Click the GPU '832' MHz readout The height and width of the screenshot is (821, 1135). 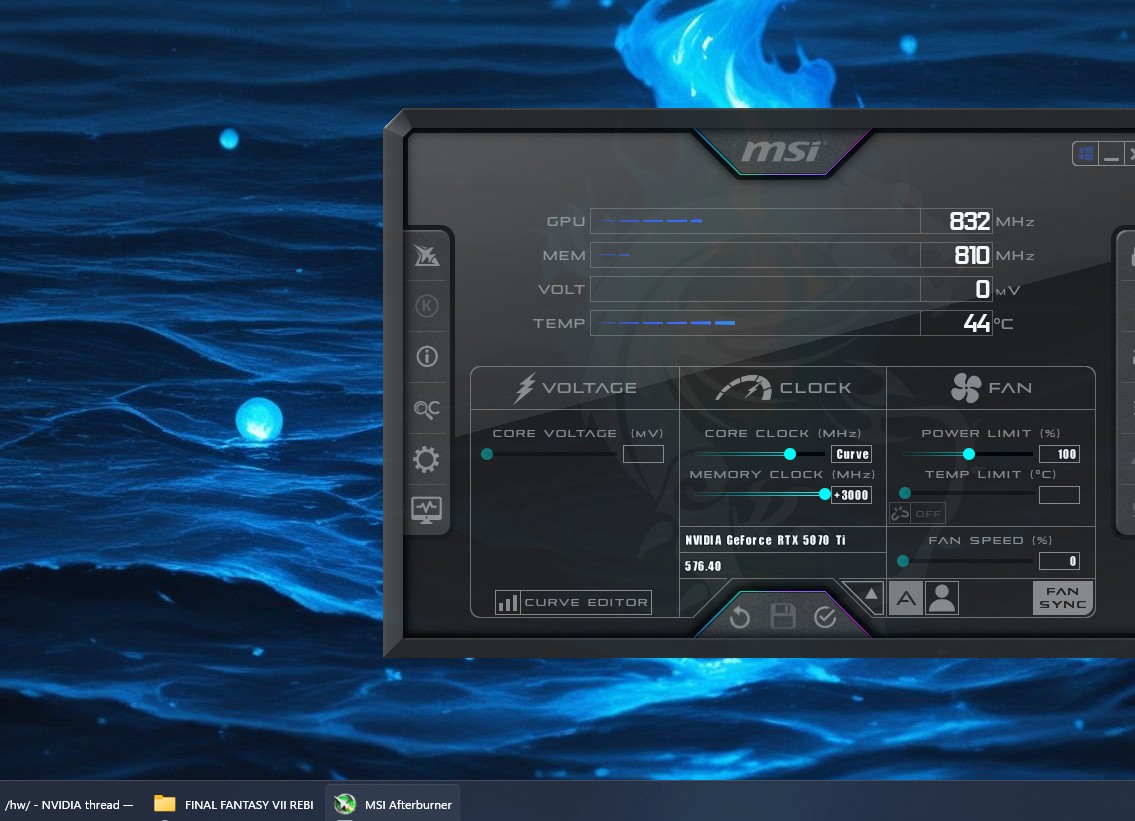969,221
